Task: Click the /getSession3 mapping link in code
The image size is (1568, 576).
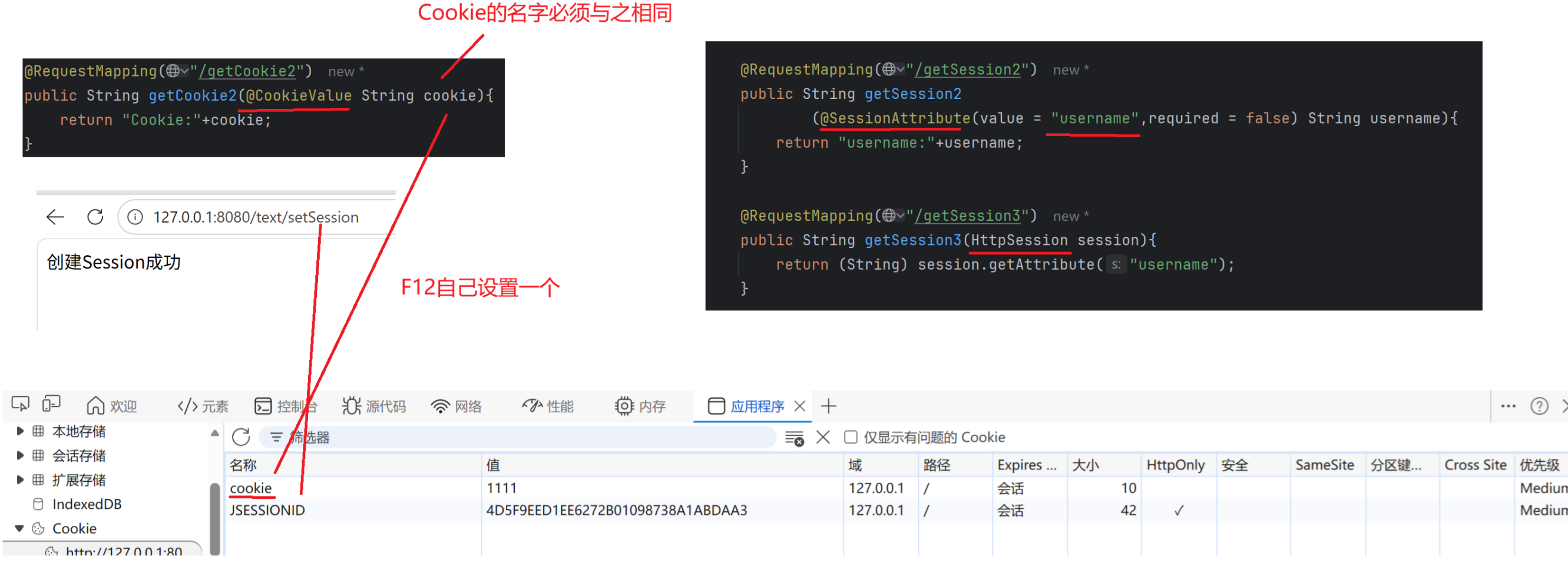Action: pos(968,216)
